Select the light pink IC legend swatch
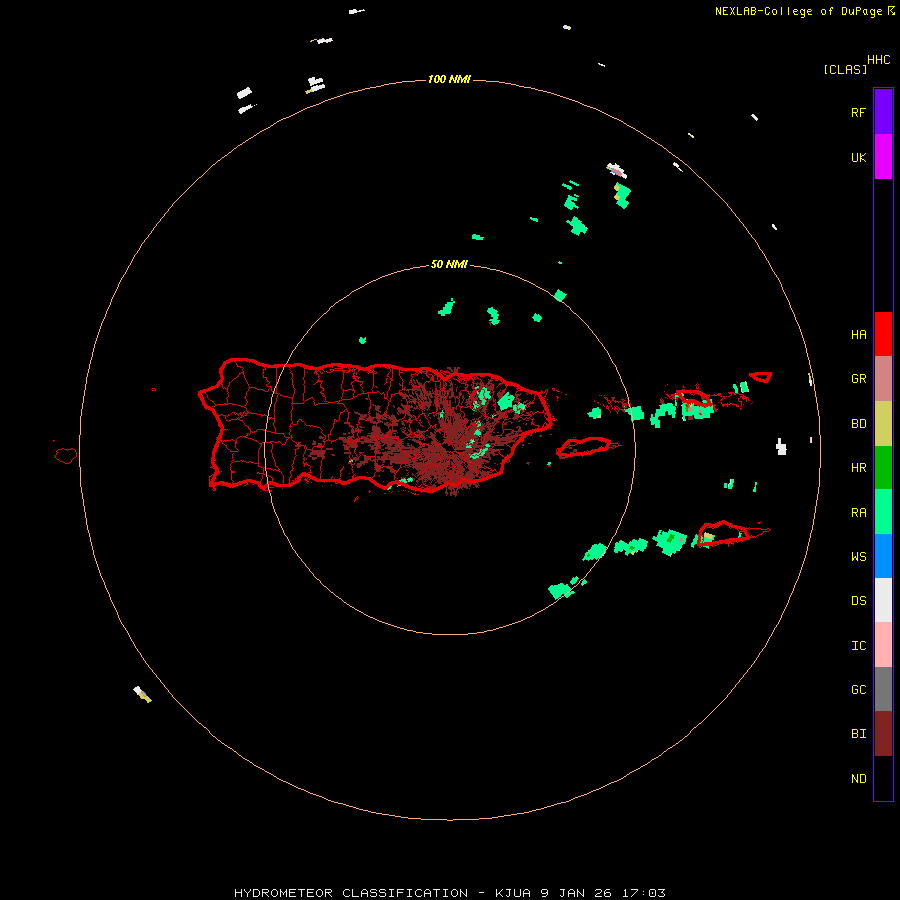The width and height of the screenshot is (900, 900). tap(883, 645)
